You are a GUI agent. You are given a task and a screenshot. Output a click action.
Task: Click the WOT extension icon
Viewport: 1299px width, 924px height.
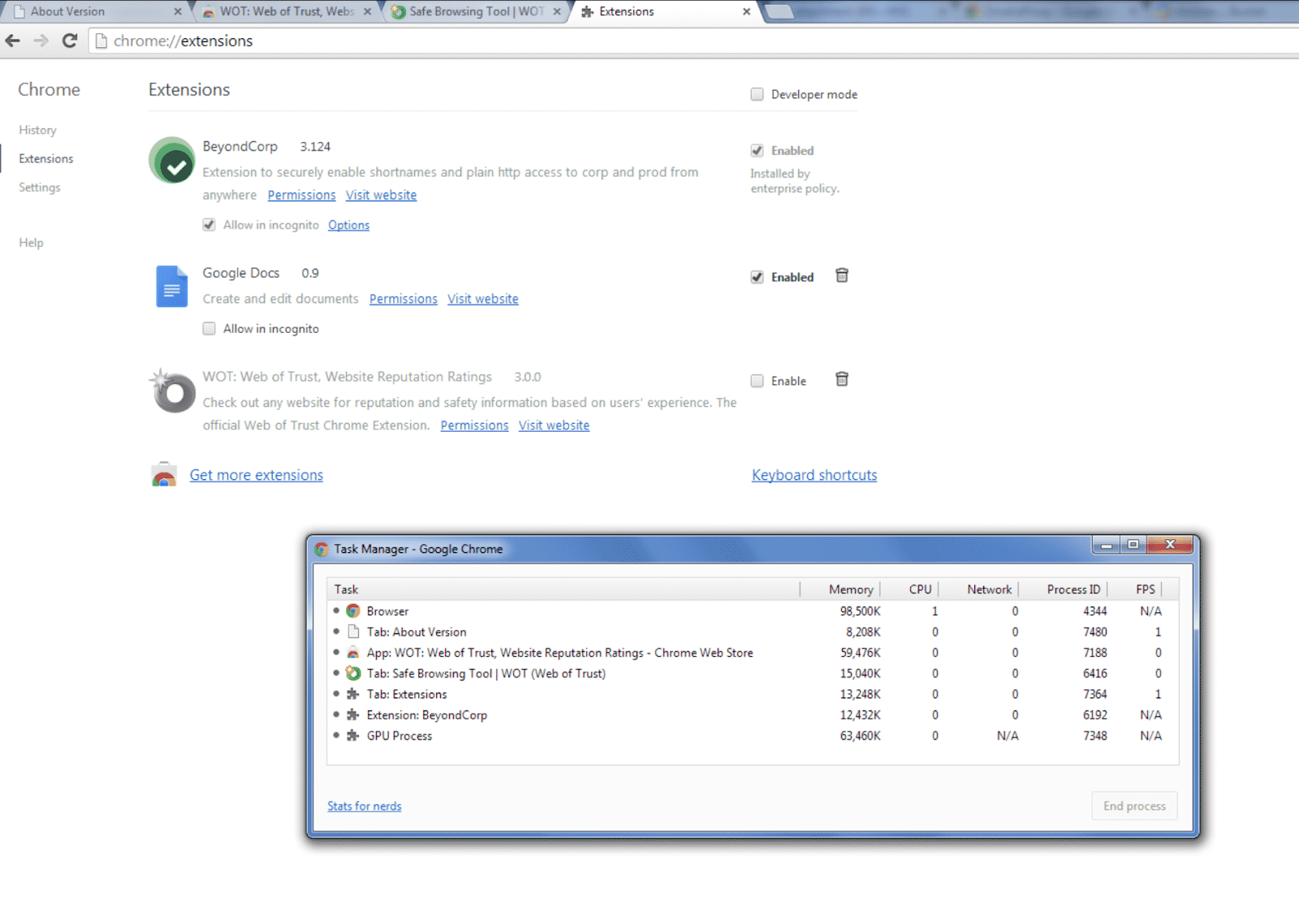point(171,393)
